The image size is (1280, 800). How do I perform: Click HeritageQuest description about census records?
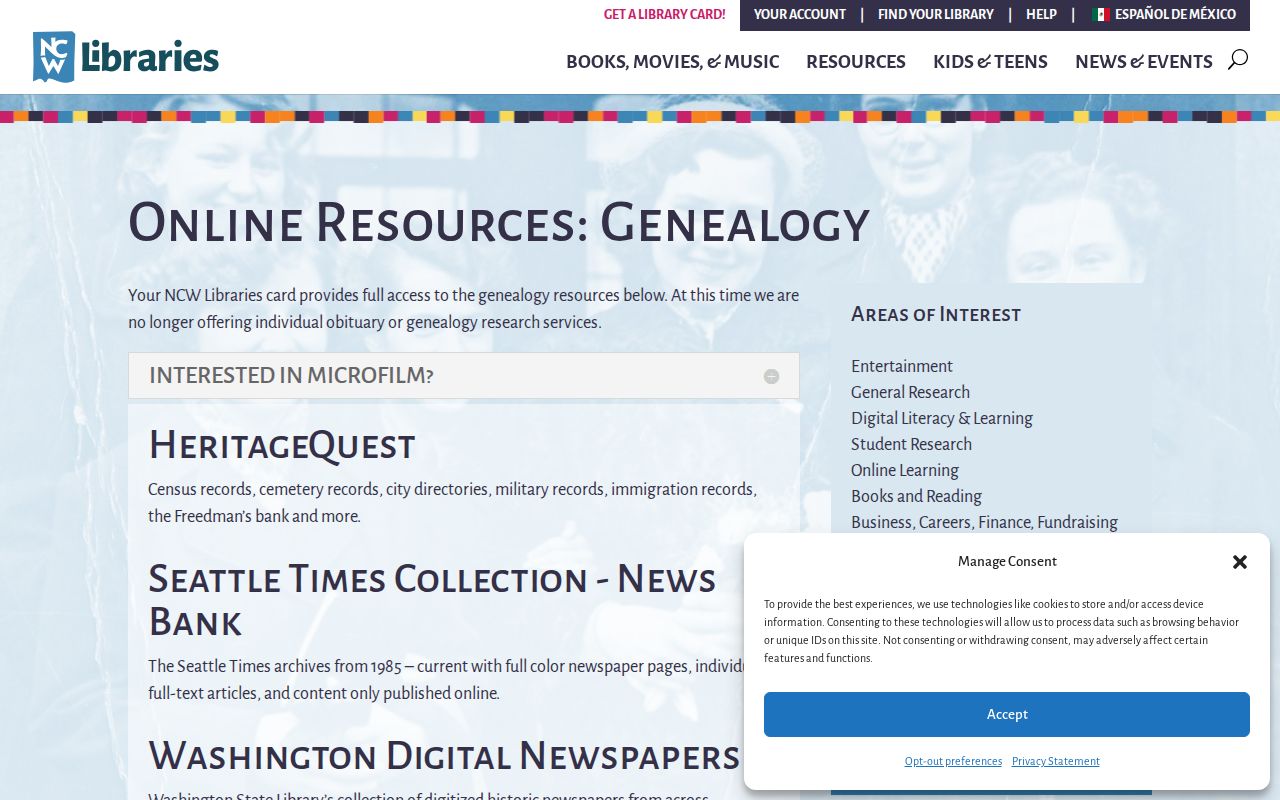pos(453,503)
